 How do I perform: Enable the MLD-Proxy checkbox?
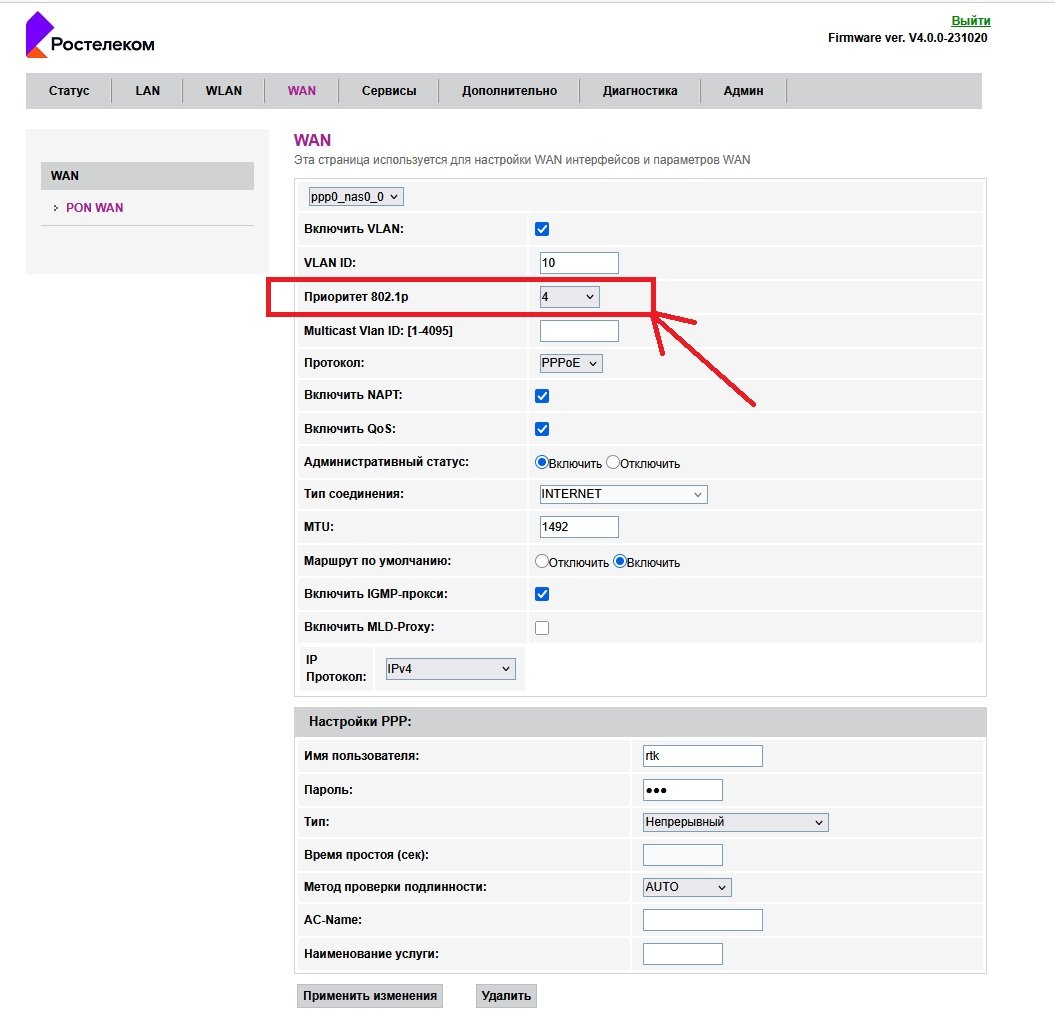[542, 628]
